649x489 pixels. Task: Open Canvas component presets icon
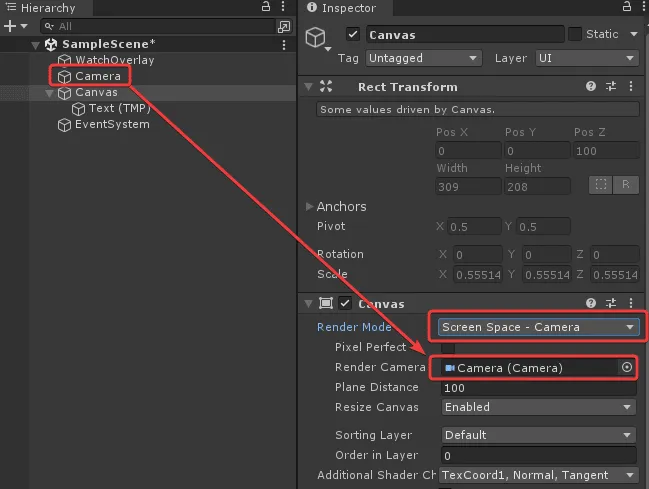[x=611, y=303]
